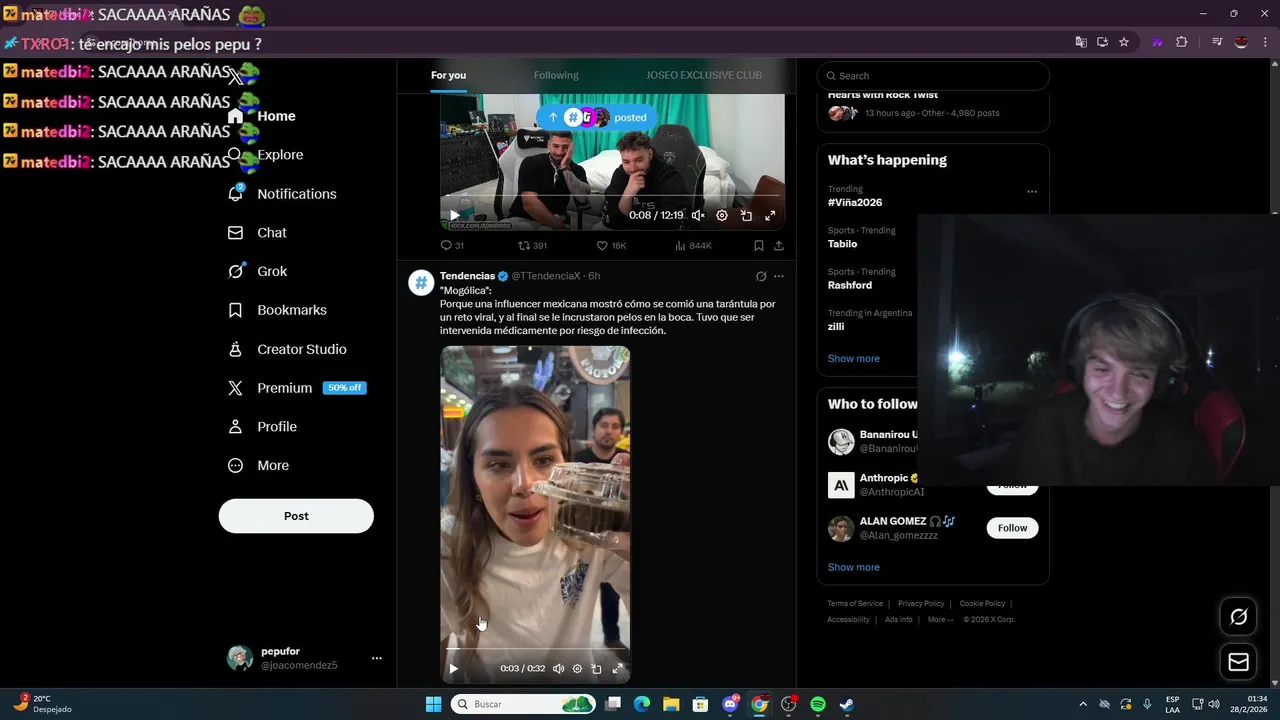This screenshot has height=720, width=1280.
Task: Open floating Grok button
Action: point(1238,617)
